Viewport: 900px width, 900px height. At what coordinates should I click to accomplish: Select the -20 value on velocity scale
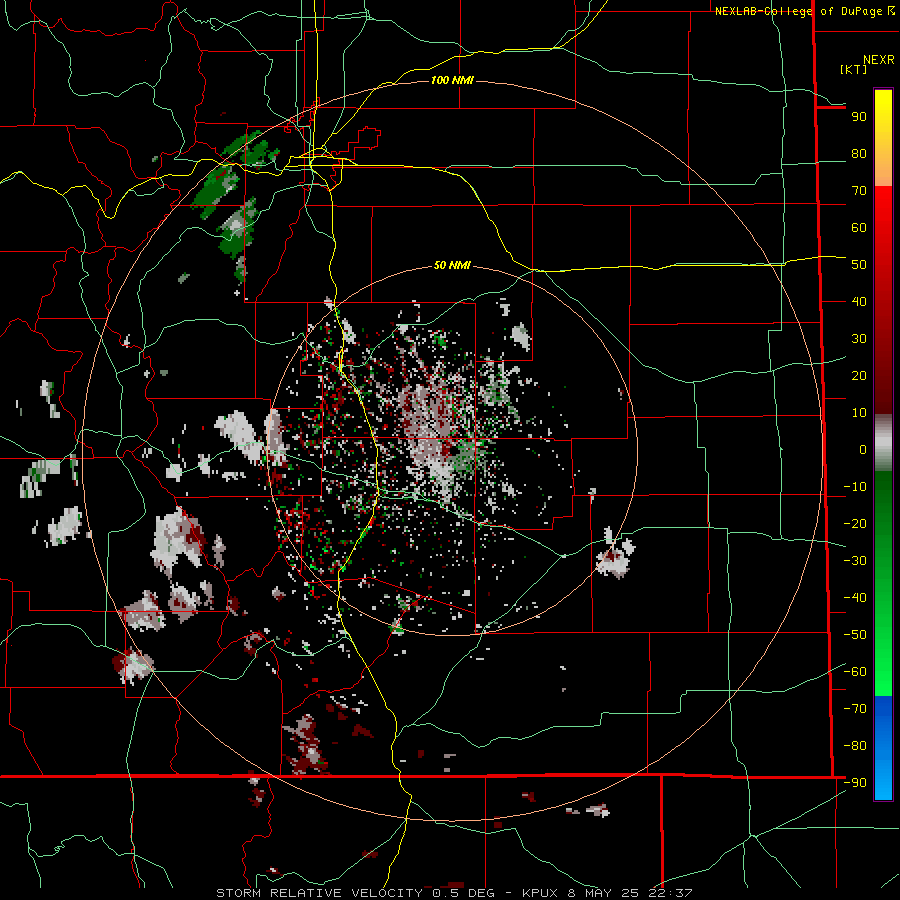[855, 524]
